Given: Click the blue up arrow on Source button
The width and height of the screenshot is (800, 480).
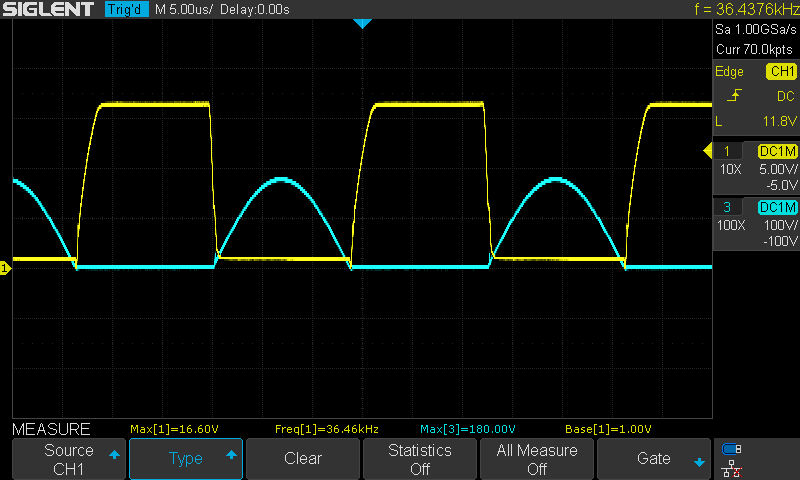Looking at the screenshot, I should coord(114,454).
